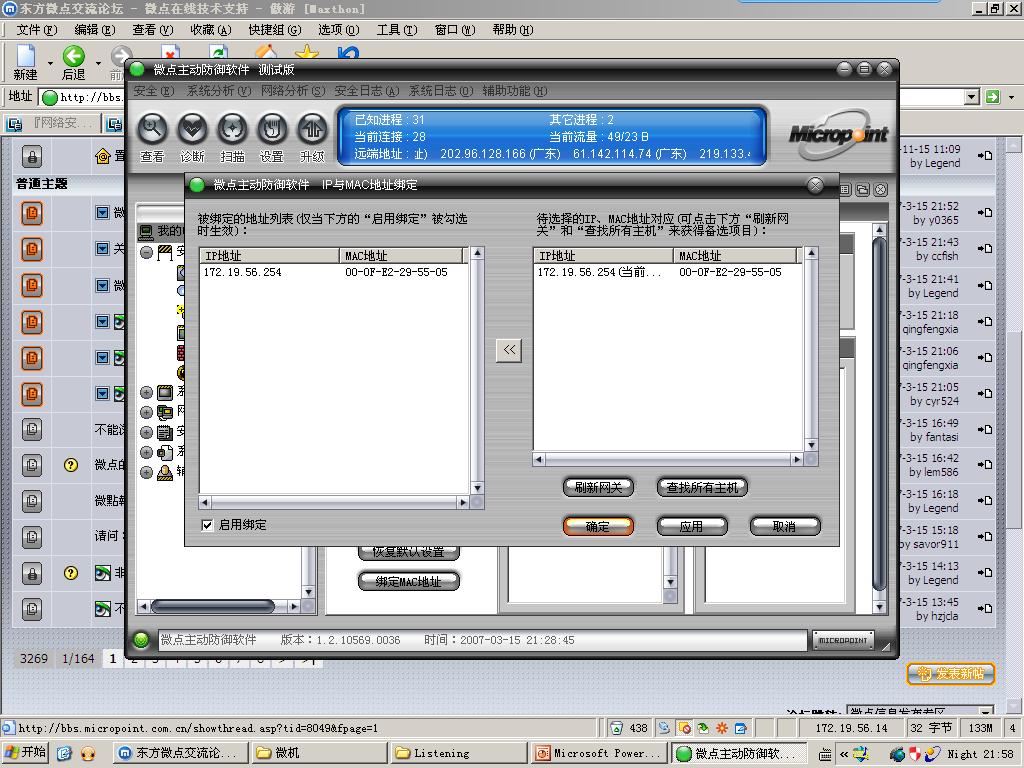1024x768 pixels.
Task: Click the keyboard icon in system tray
Action: (x=825, y=754)
